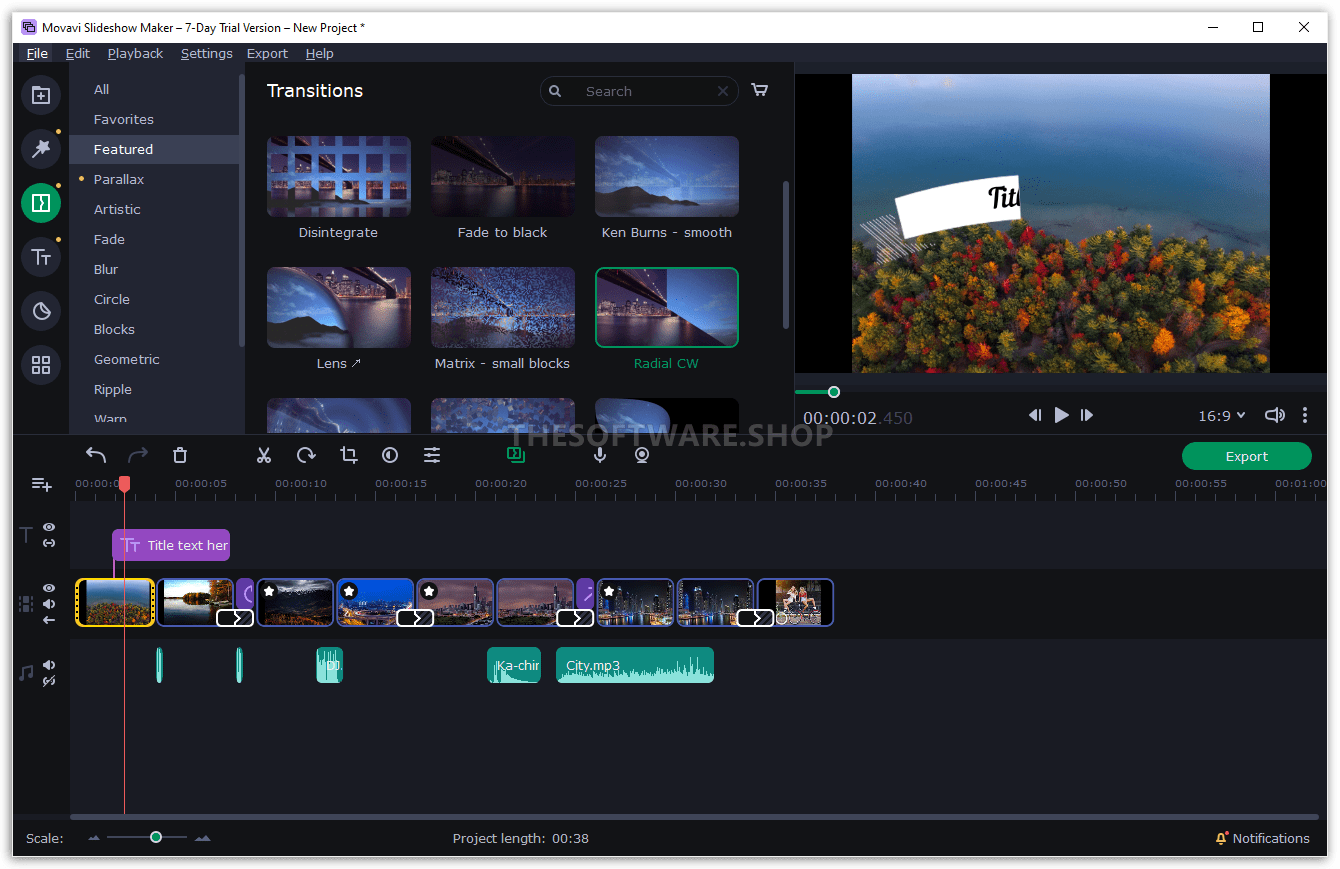
Task: Mute the audio track
Action: click(x=48, y=665)
